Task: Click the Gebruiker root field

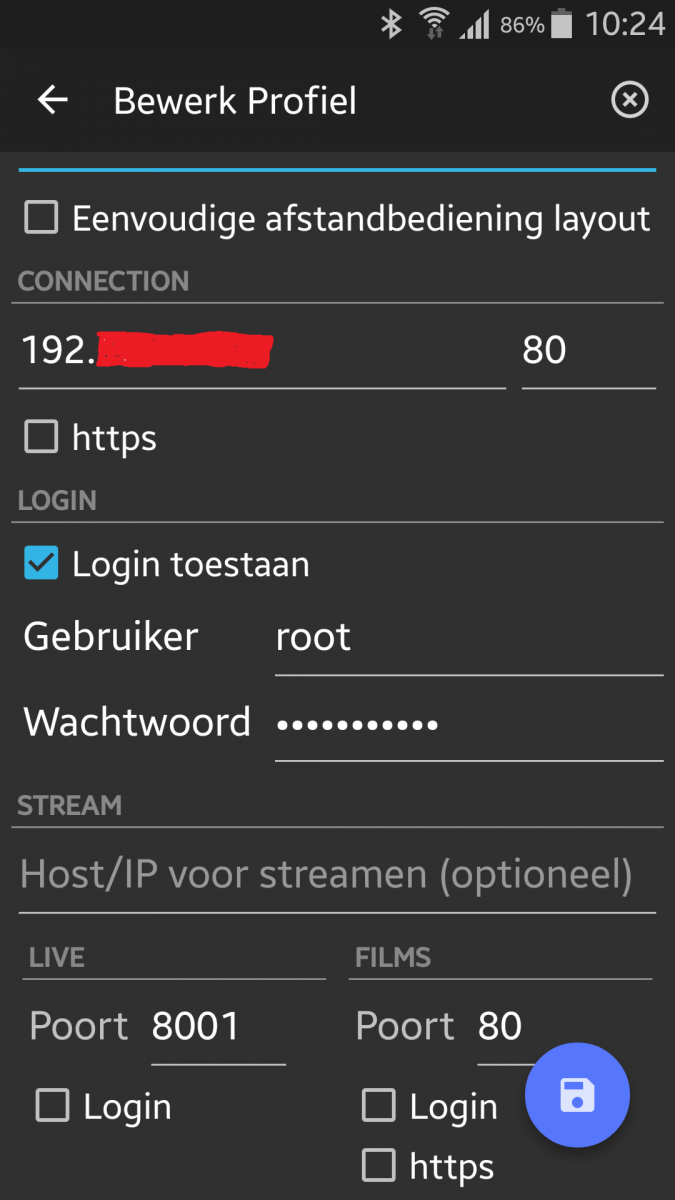Action: [468, 638]
